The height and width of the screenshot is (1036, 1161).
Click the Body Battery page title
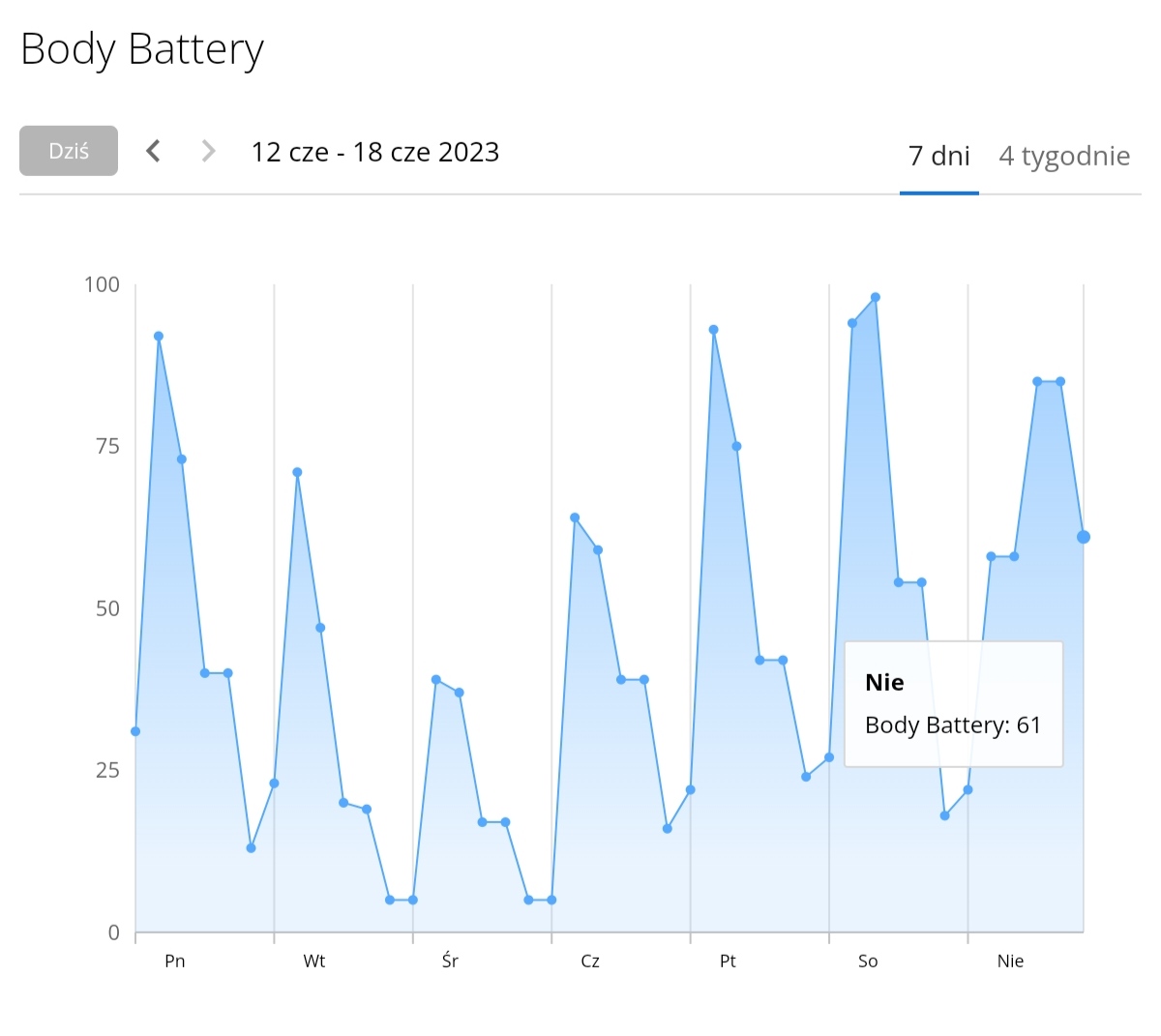pos(142,49)
